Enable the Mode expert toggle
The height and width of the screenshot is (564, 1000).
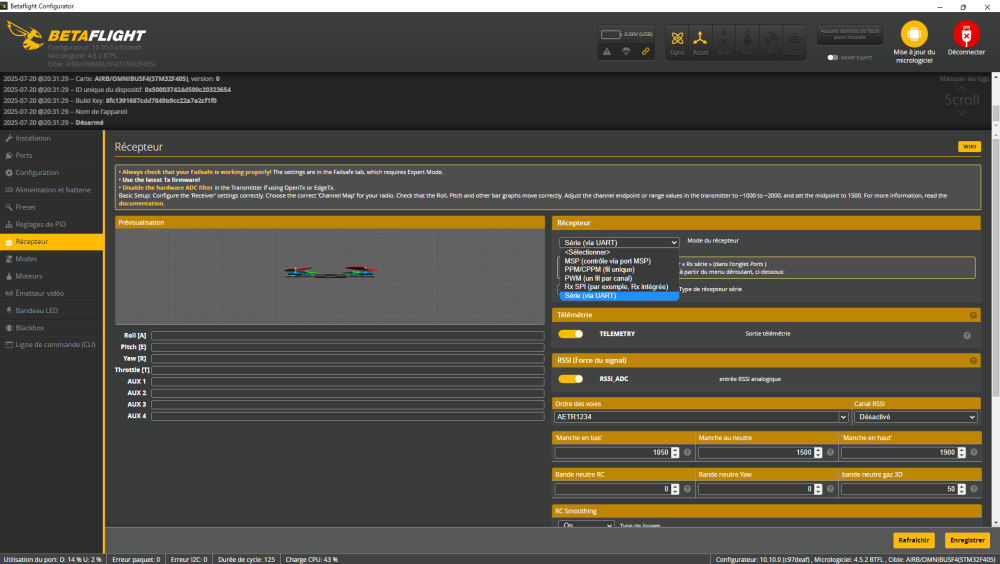coord(832,58)
